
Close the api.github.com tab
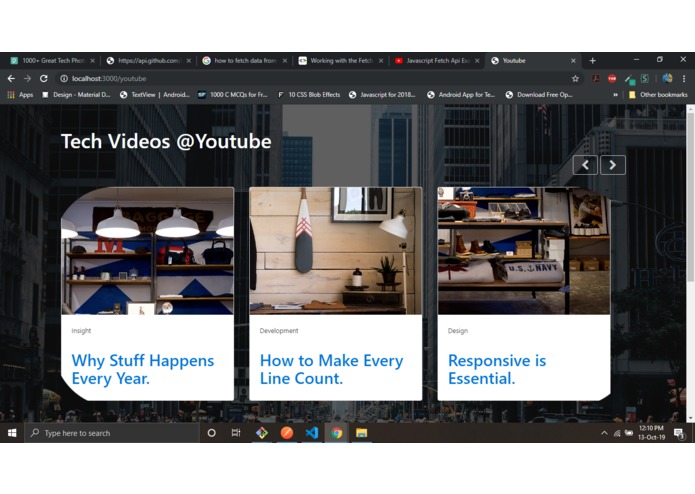pyautogui.click(x=188, y=61)
